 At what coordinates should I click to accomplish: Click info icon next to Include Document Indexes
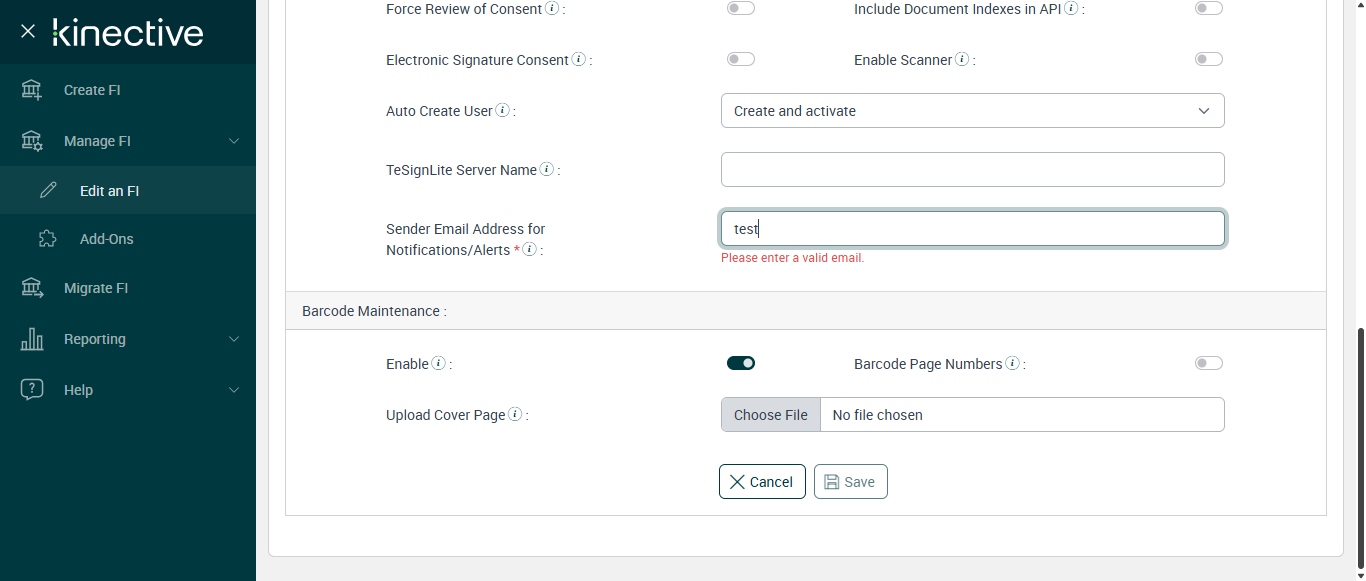(1071, 9)
